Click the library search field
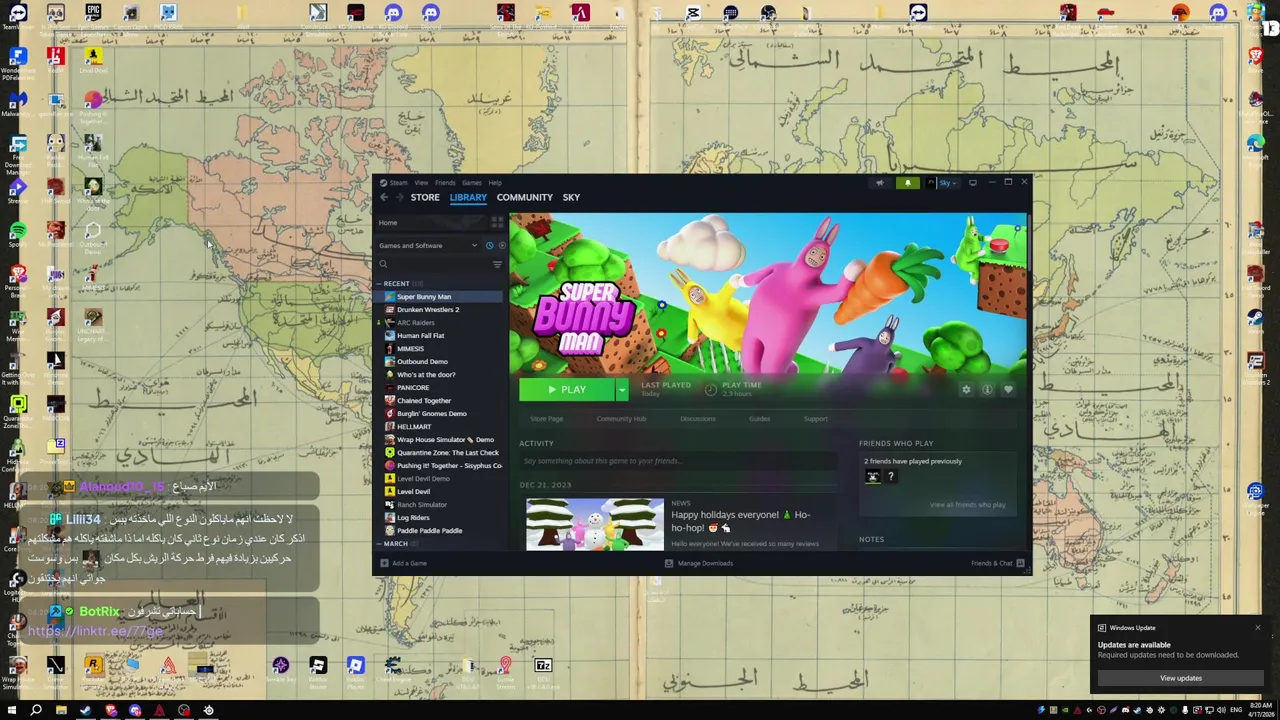Screen dimensions: 1280x720 pyautogui.click(x=433, y=264)
